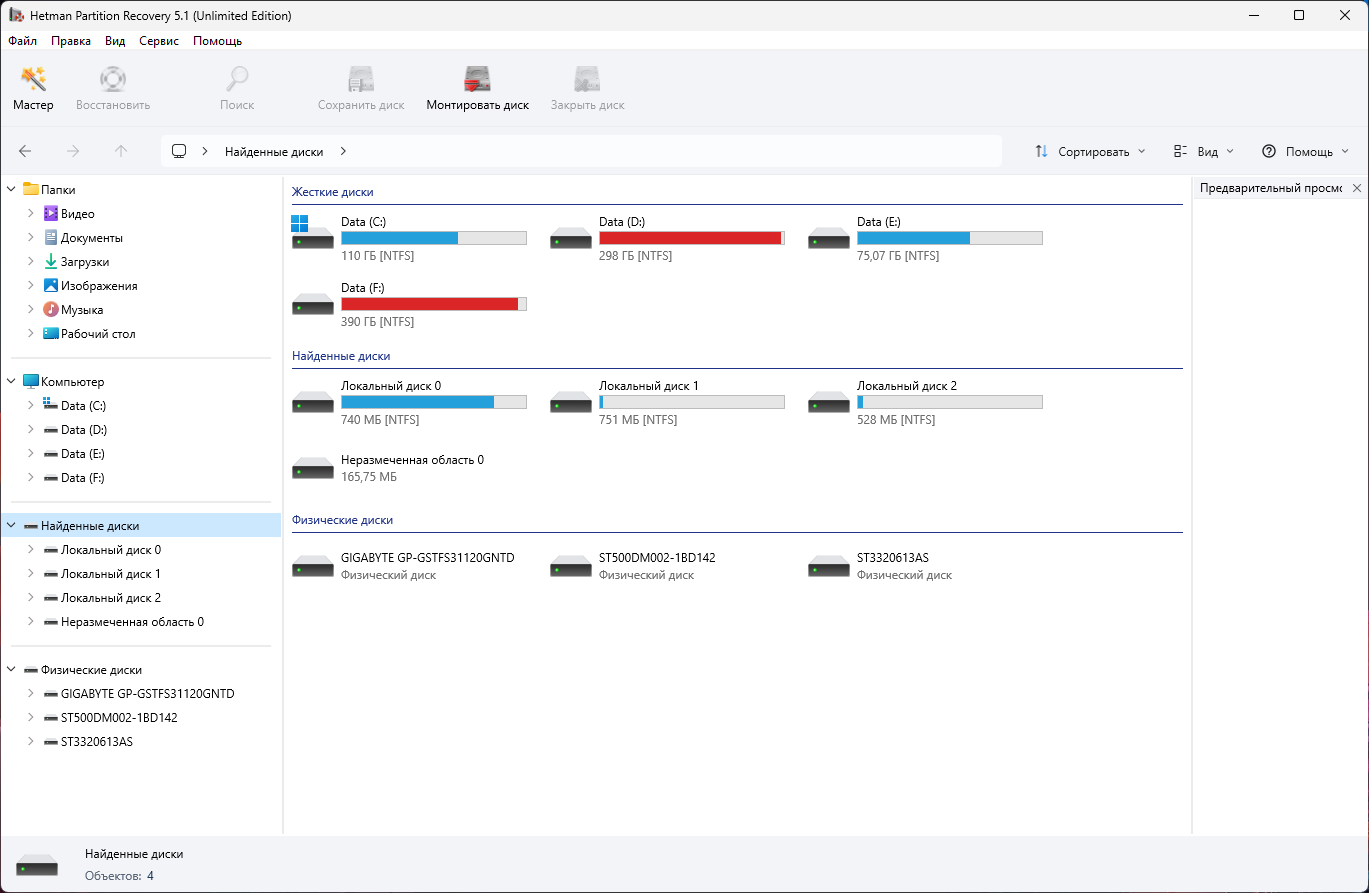Expand the Документы folder node
Screen dimensions: 1369x893
click(31, 237)
